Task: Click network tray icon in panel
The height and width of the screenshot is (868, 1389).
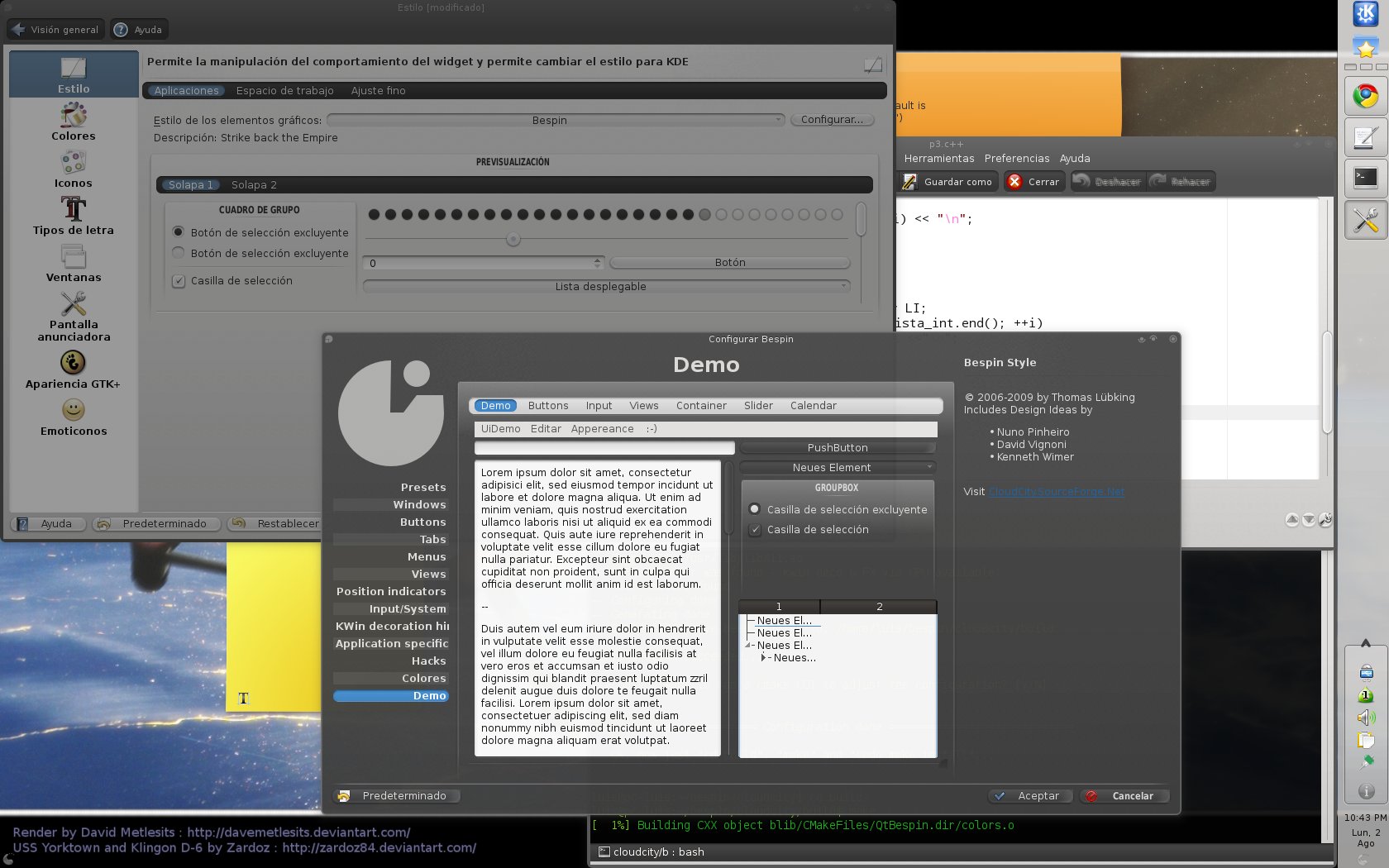Action: 1366,672
